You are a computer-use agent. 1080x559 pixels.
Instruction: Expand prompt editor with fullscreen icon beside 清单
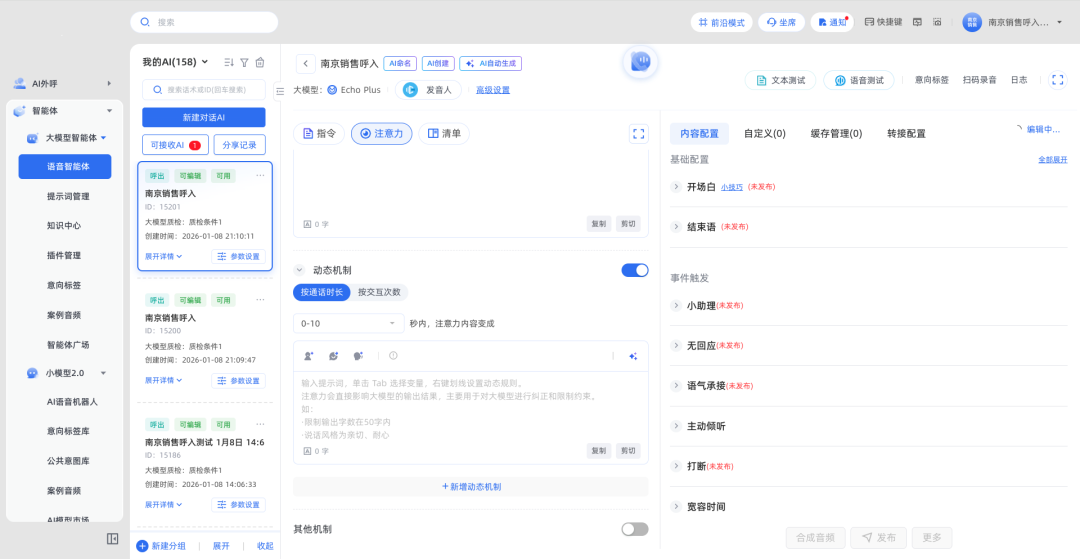tap(639, 134)
